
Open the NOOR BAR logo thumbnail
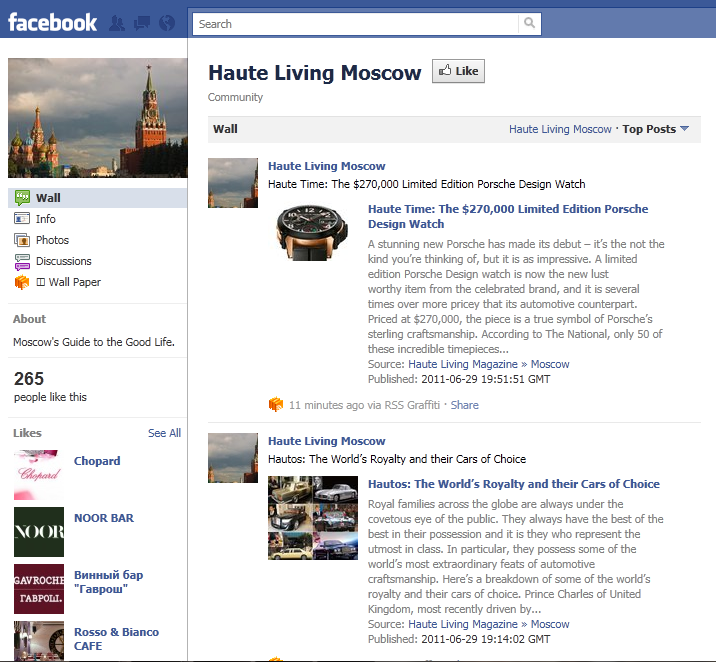(39, 532)
